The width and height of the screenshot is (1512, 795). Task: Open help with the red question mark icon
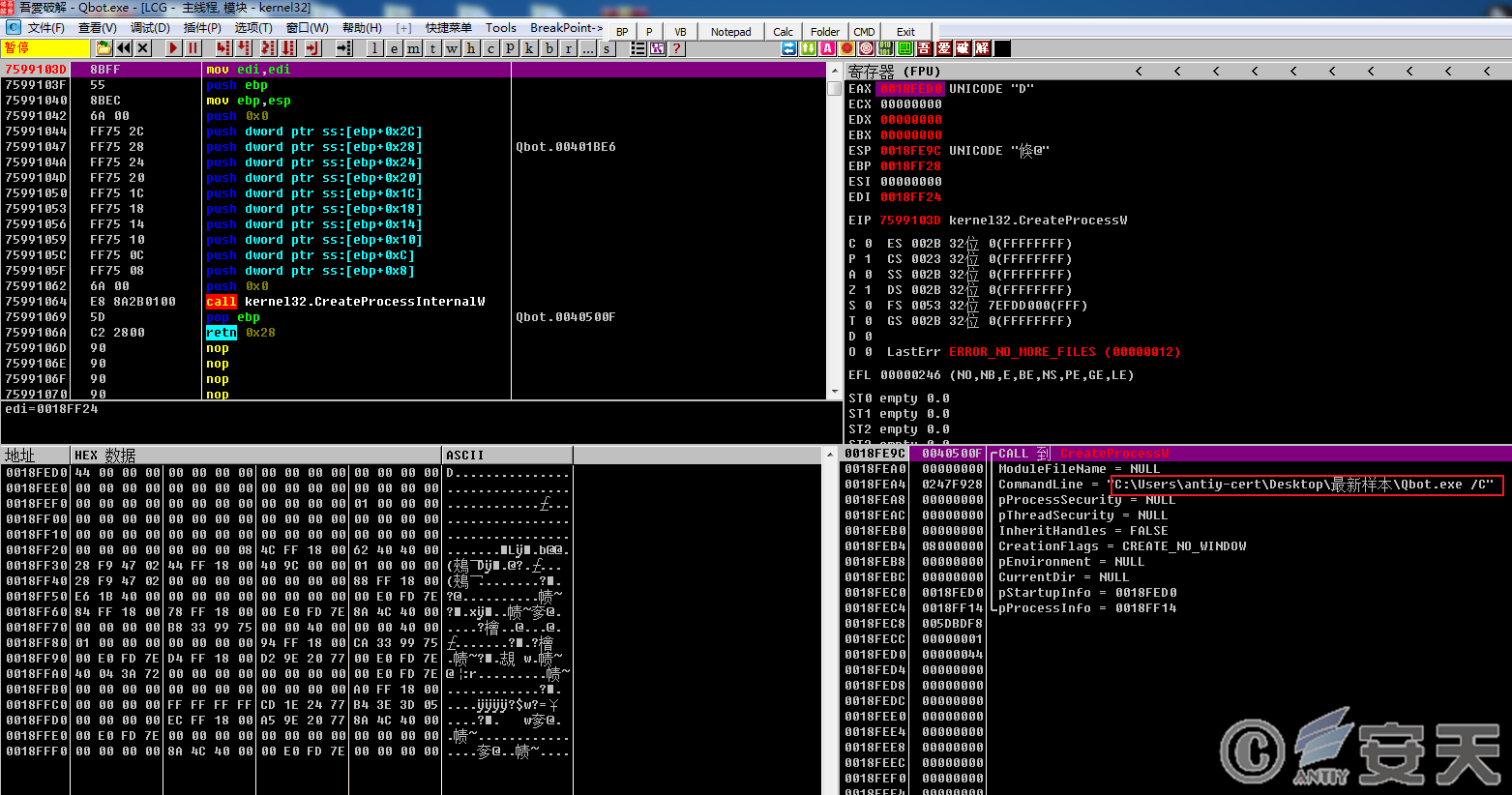677,48
